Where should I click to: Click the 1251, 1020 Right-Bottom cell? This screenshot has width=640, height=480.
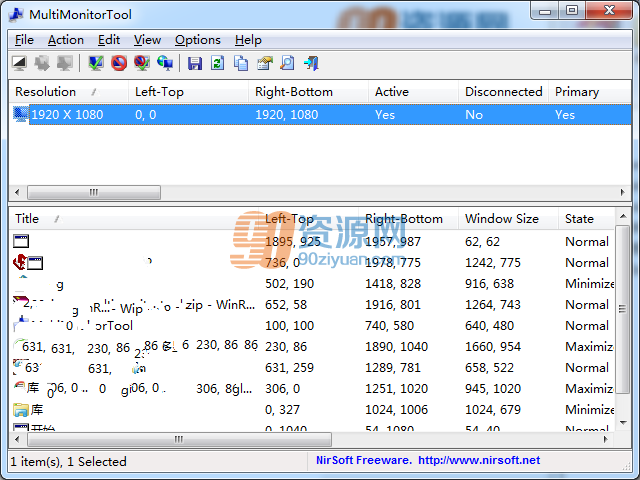pyautogui.click(x=396, y=389)
